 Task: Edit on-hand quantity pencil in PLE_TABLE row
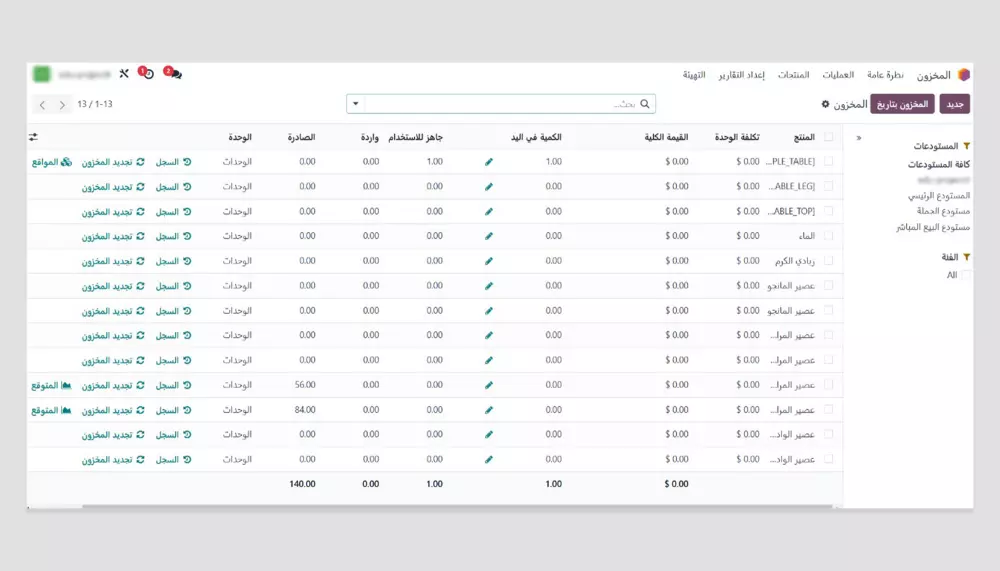(x=489, y=162)
